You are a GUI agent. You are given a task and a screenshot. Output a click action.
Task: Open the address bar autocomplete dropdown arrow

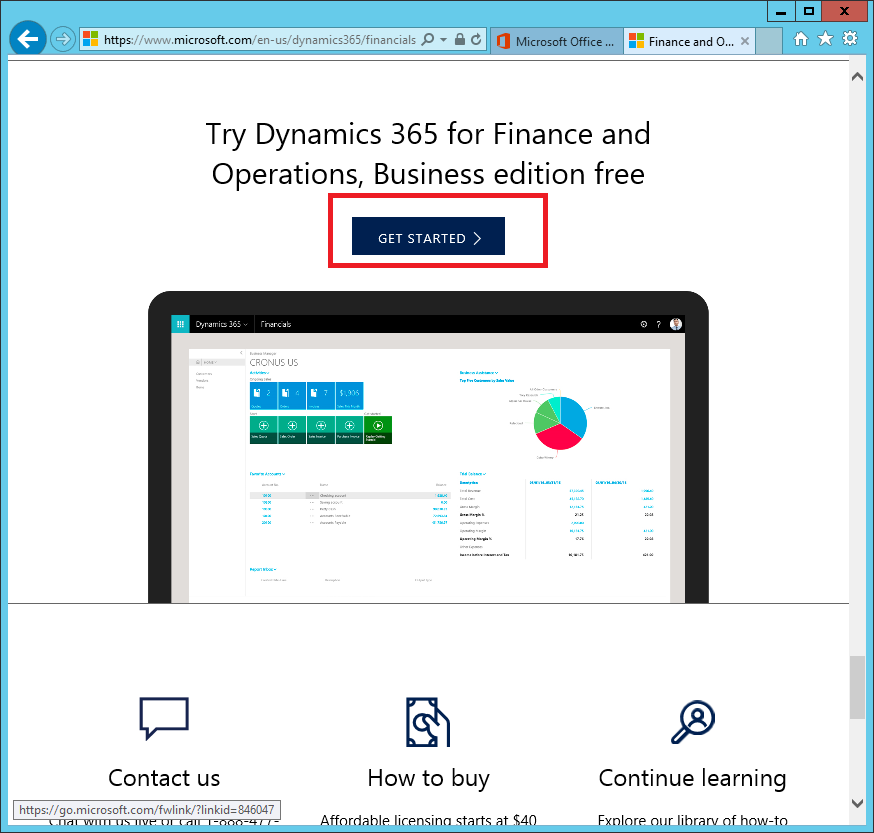[x=444, y=40]
